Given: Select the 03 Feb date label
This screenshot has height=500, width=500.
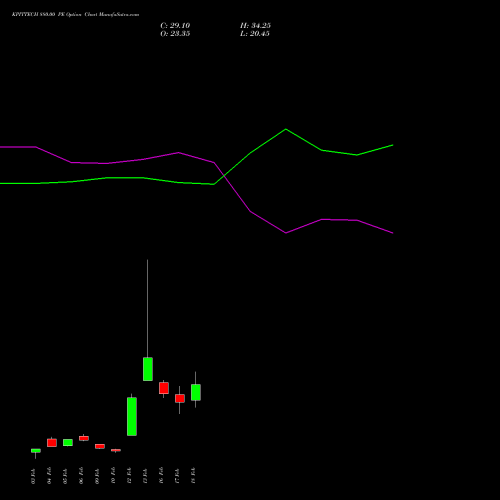Looking at the screenshot, I should 33,476.
